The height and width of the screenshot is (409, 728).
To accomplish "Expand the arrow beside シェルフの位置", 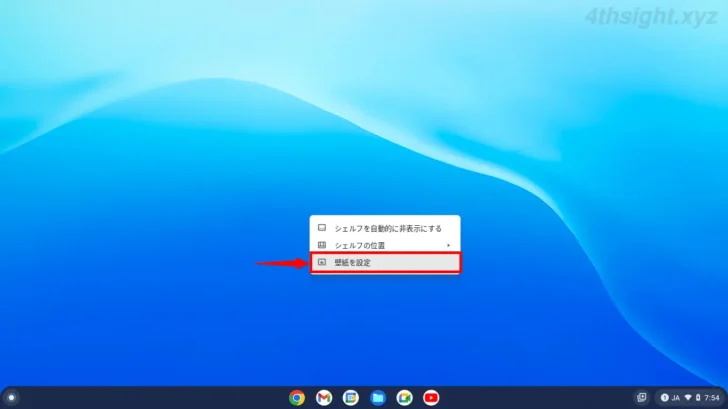I will pos(448,245).
